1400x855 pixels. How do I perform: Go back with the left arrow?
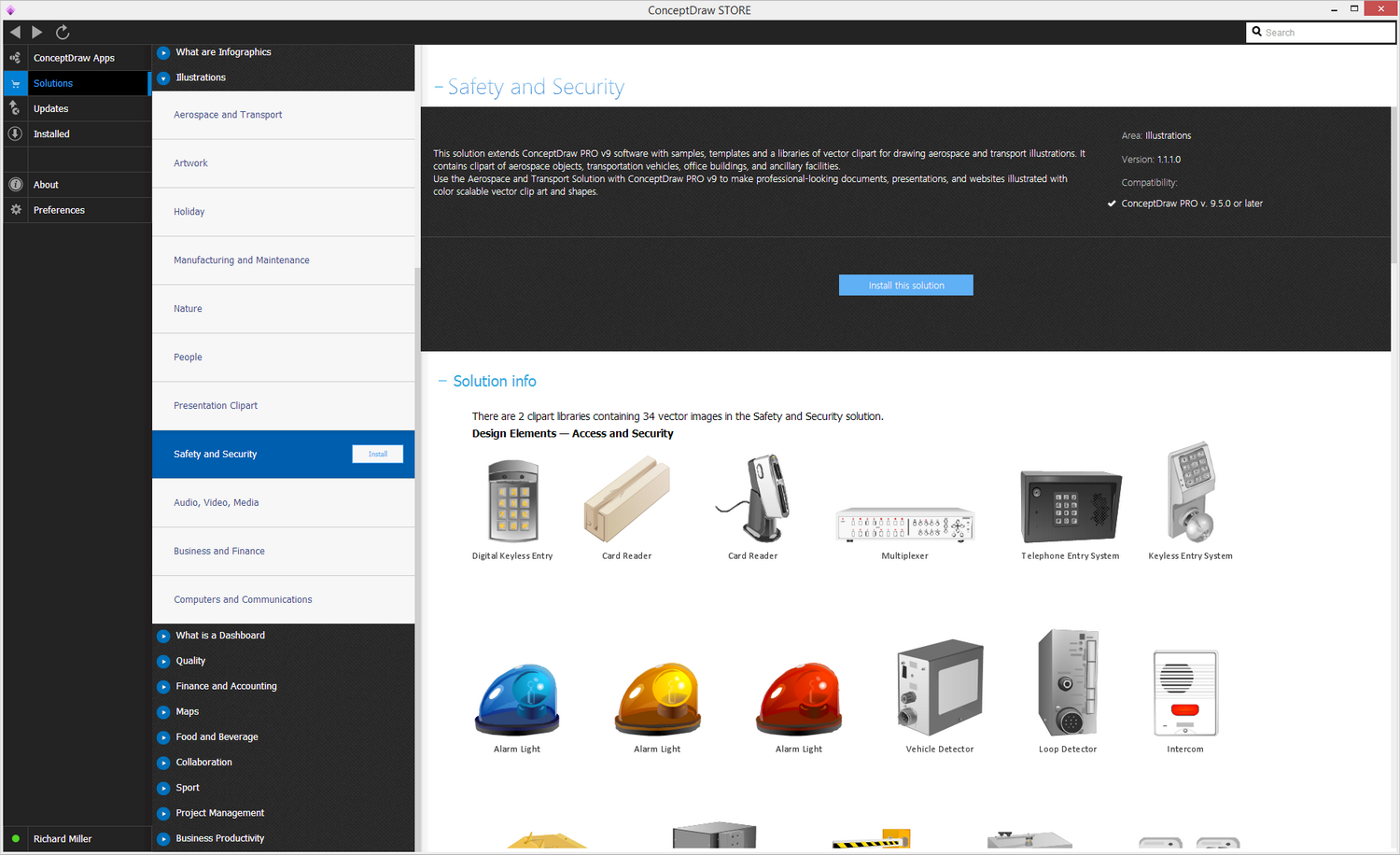tap(15, 32)
